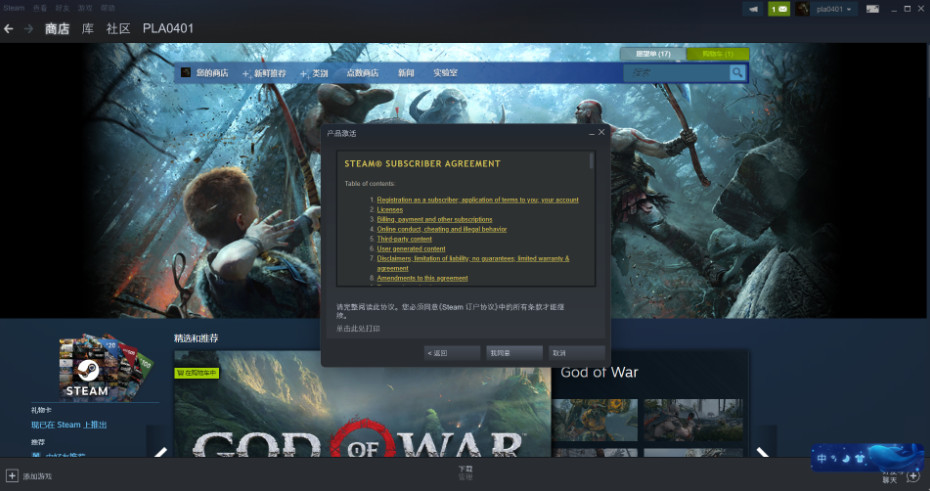The width and height of the screenshot is (930, 491).
Task: Click the 取消 cancel button
Action: point(577,353)
